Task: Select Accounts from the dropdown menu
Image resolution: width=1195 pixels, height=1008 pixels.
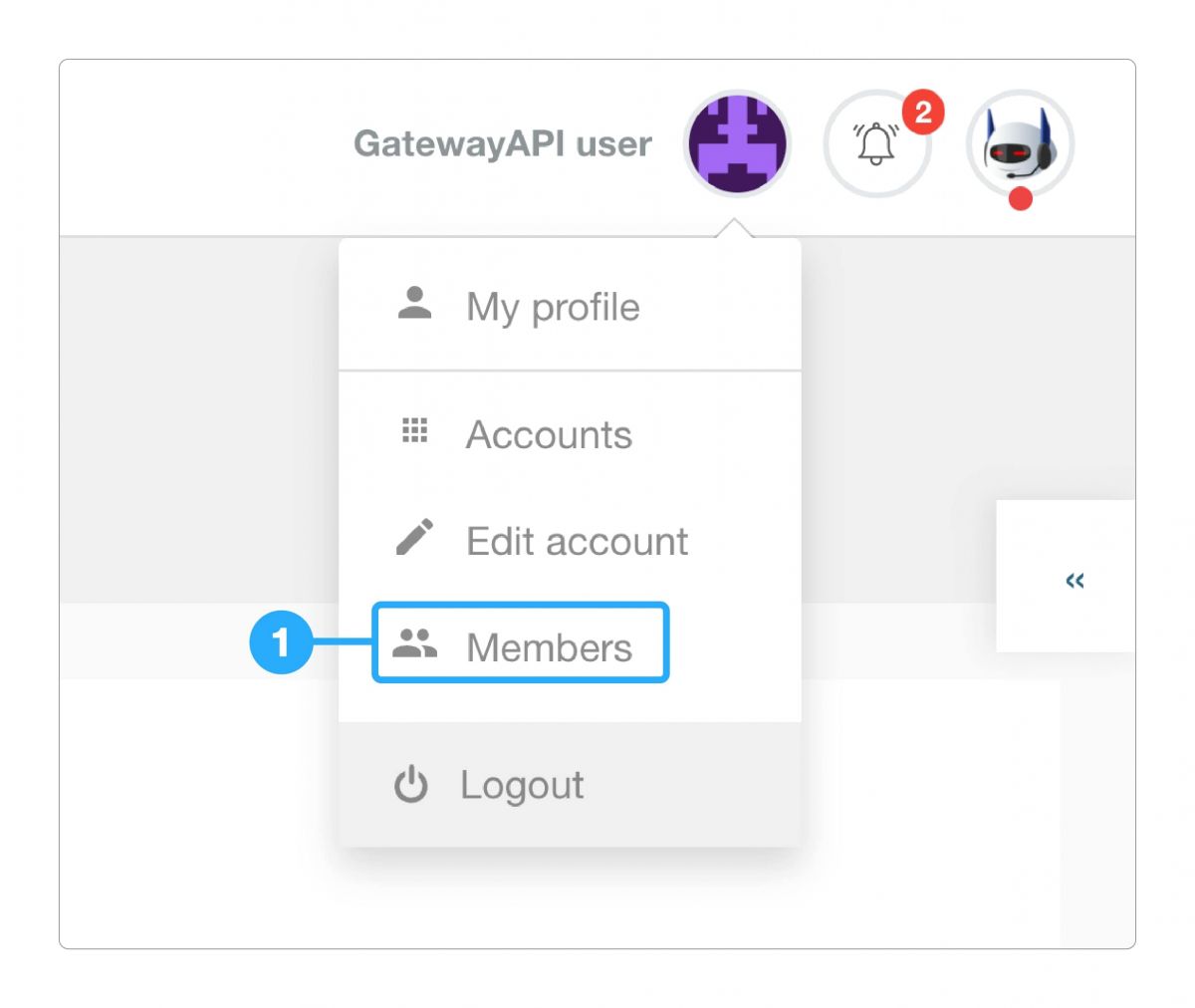Action: coord(549,434)
